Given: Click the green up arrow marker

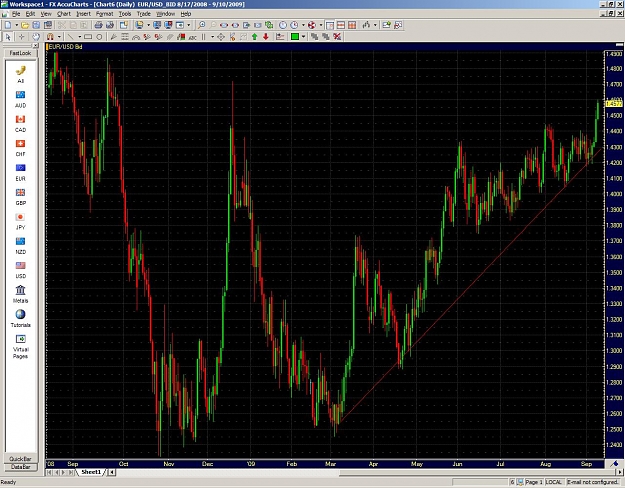Looking at the screenshot, I should [x=254, y=37].
